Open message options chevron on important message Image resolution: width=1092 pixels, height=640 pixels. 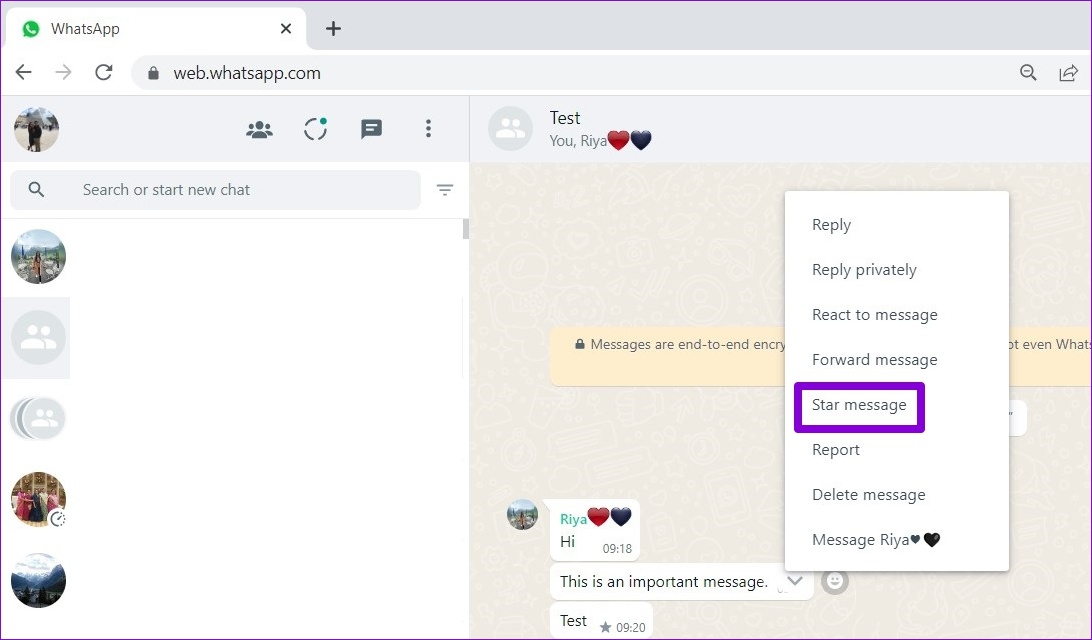pyautogui.click(x=795, y=580)
